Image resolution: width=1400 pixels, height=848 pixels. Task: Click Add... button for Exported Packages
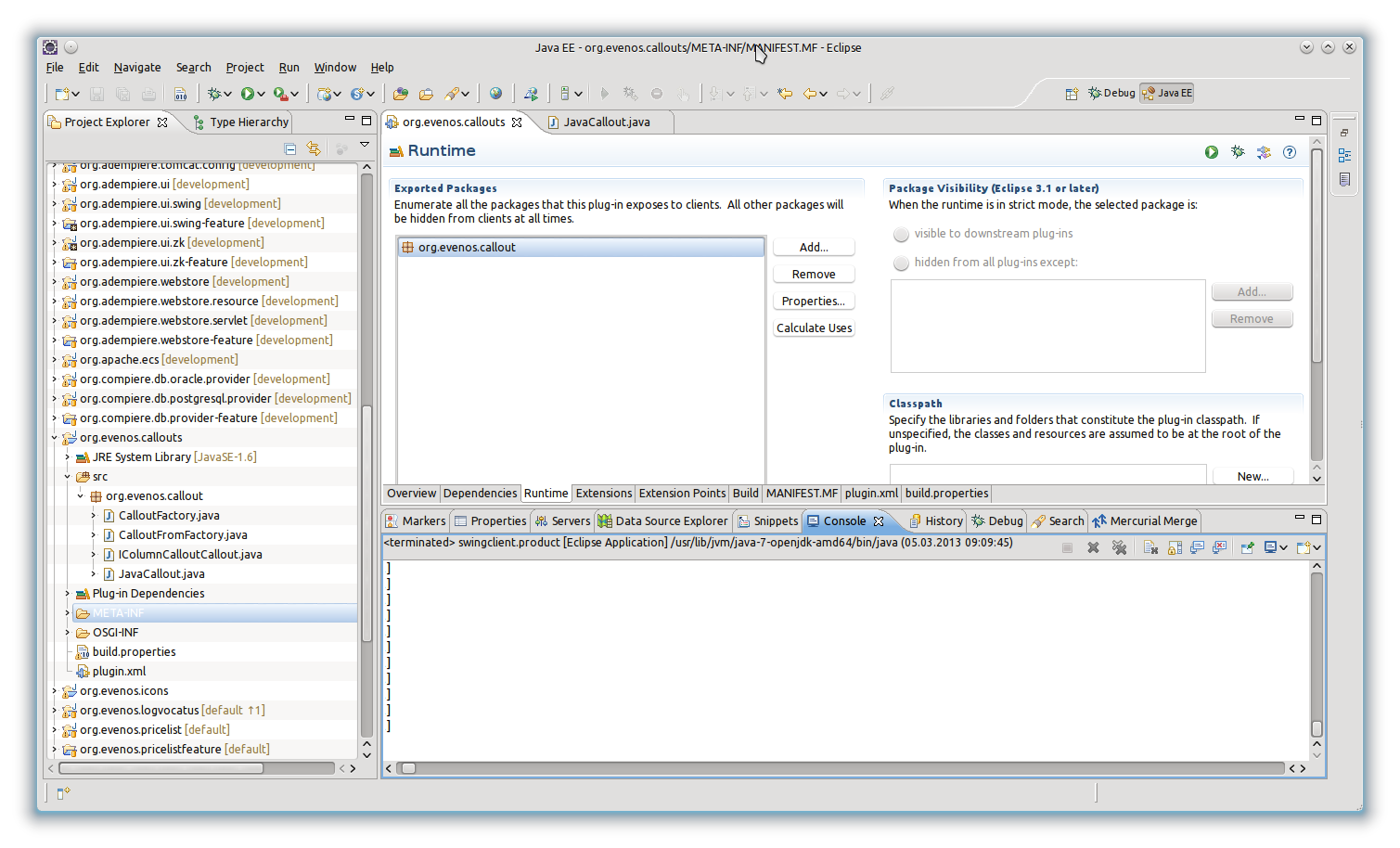point(814,248)
